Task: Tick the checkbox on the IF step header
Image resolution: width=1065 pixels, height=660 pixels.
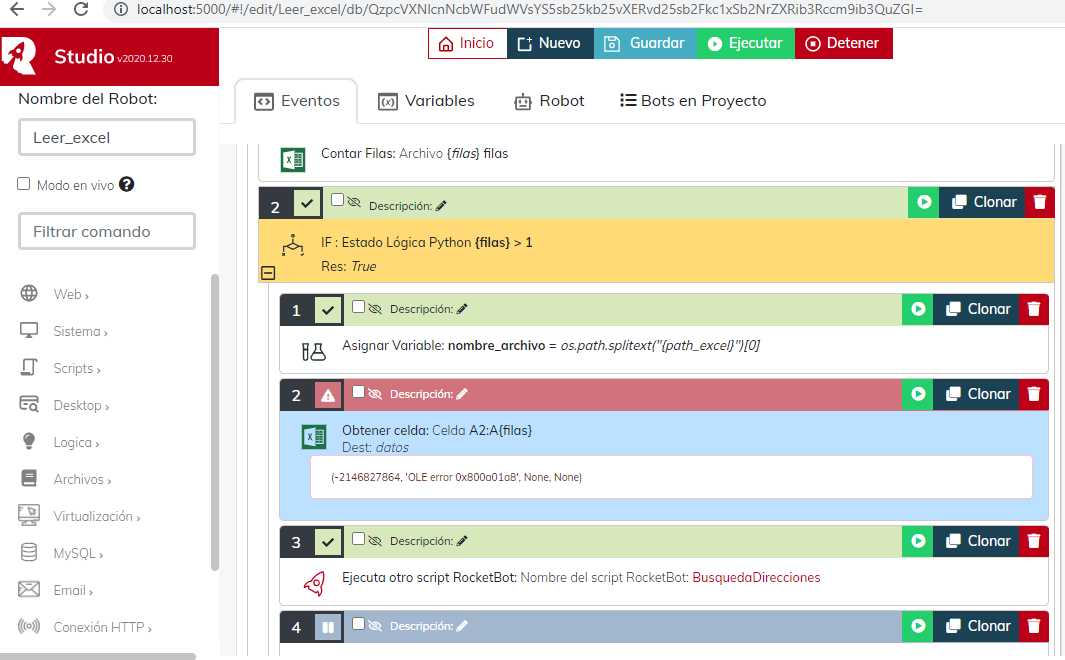Action: (337, 200)
